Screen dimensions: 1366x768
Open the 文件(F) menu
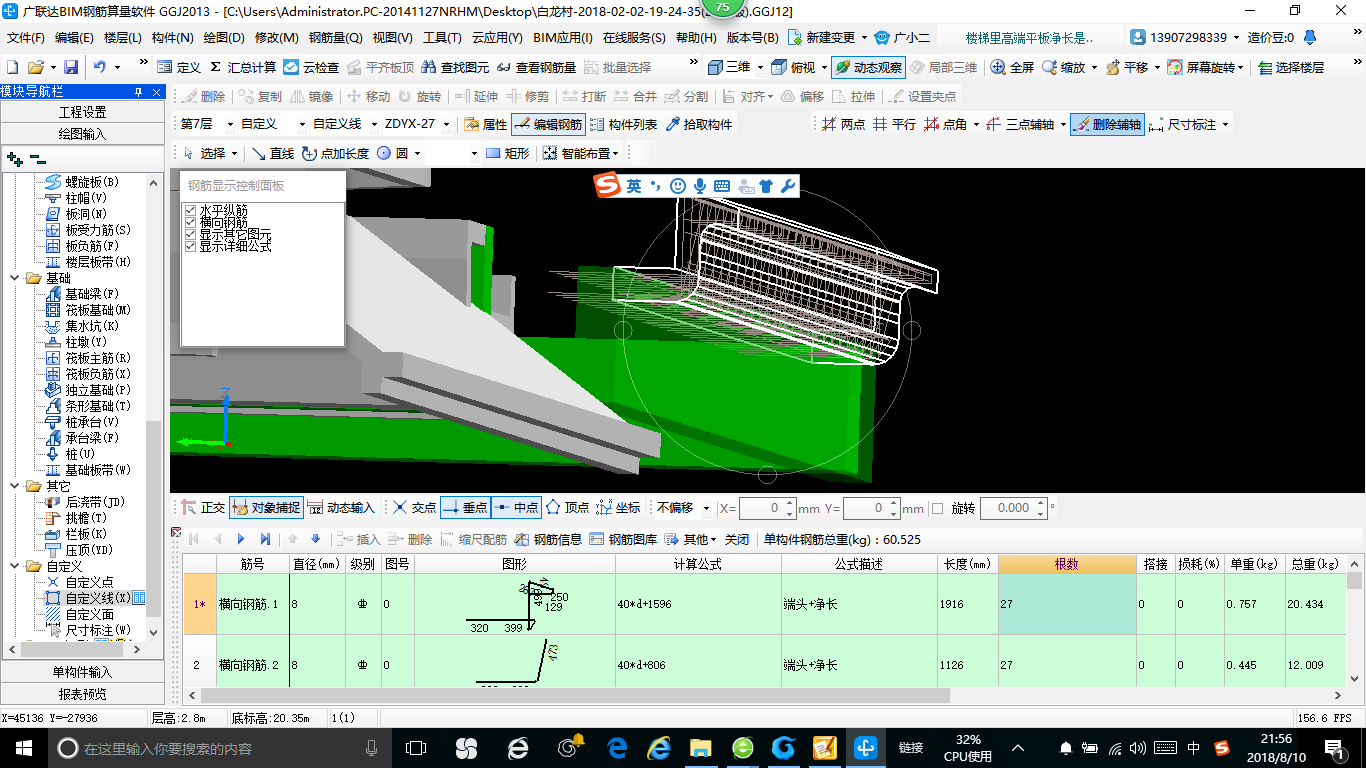coord(26,38)
